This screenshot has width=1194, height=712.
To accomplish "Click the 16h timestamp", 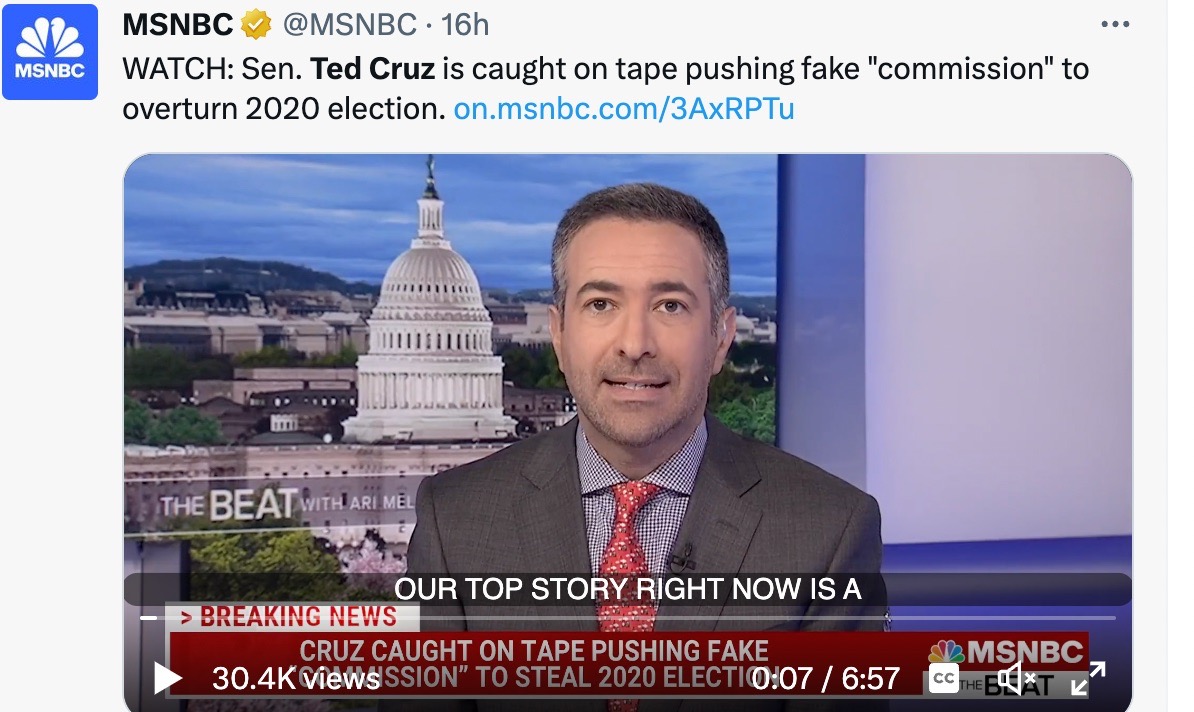I will click(465, 25).
